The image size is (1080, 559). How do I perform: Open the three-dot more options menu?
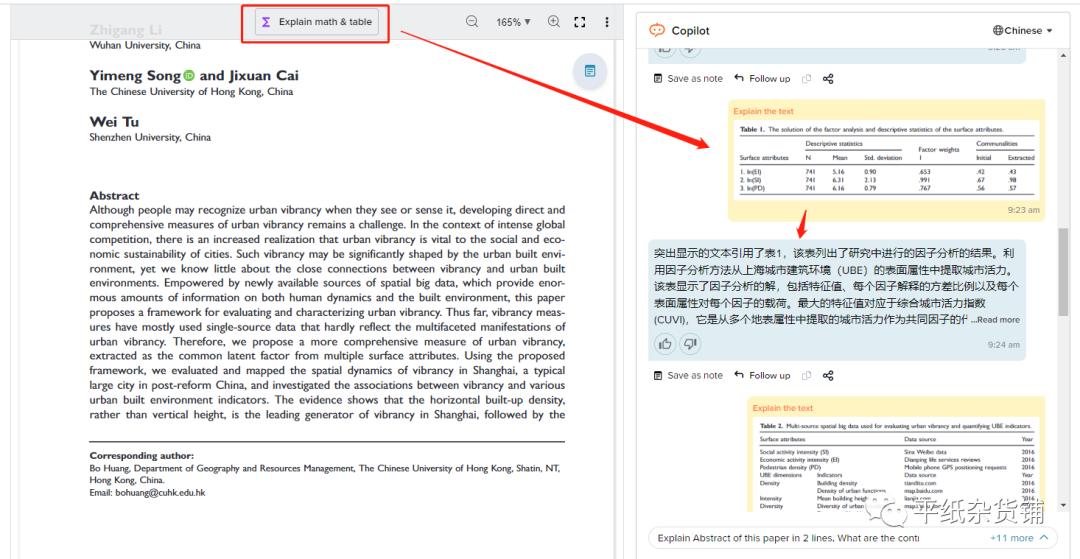pyautogui.click(x=606, y=22)
